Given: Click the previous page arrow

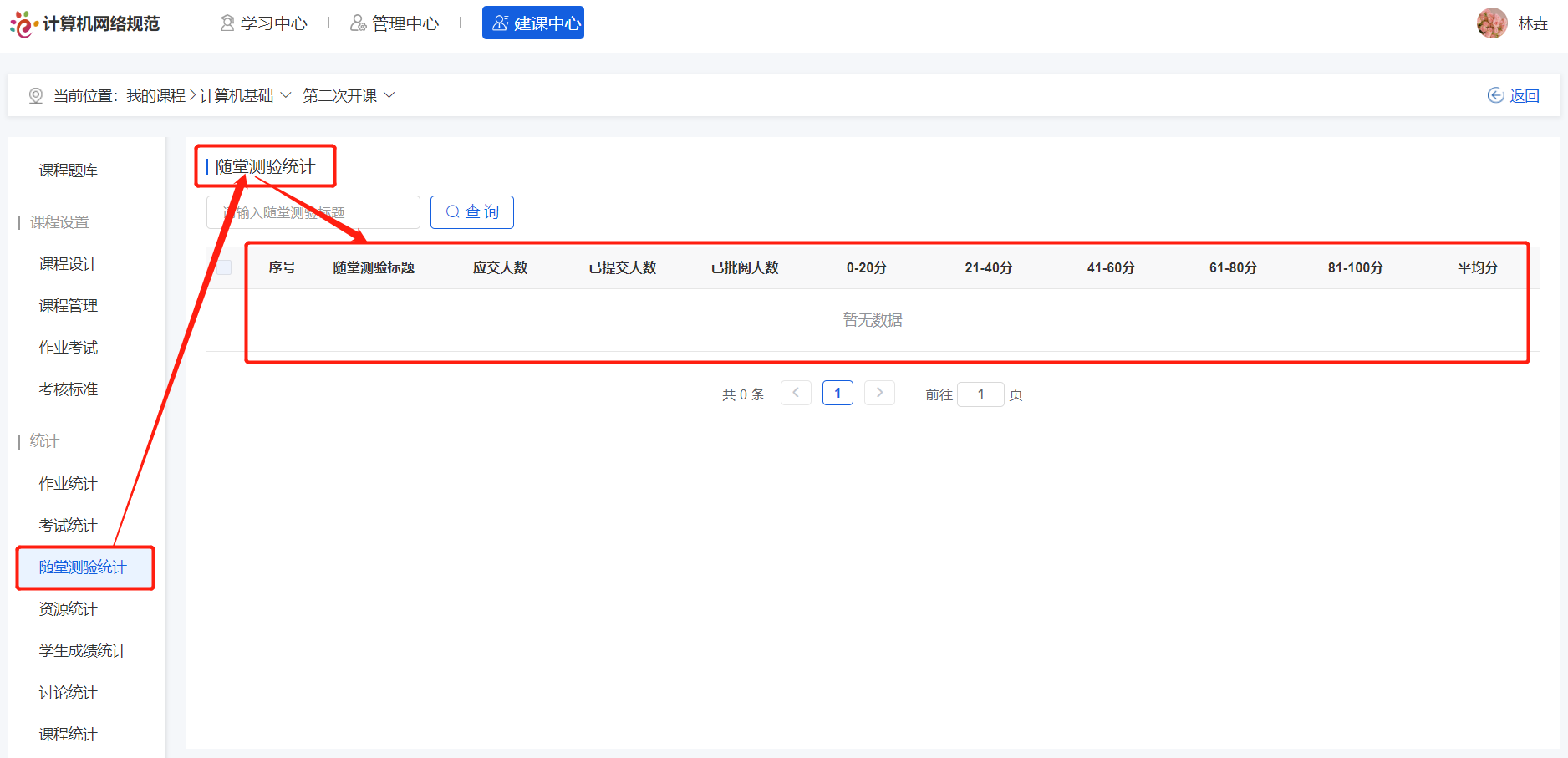Looking at the screenshot, I should coord(796,393).
